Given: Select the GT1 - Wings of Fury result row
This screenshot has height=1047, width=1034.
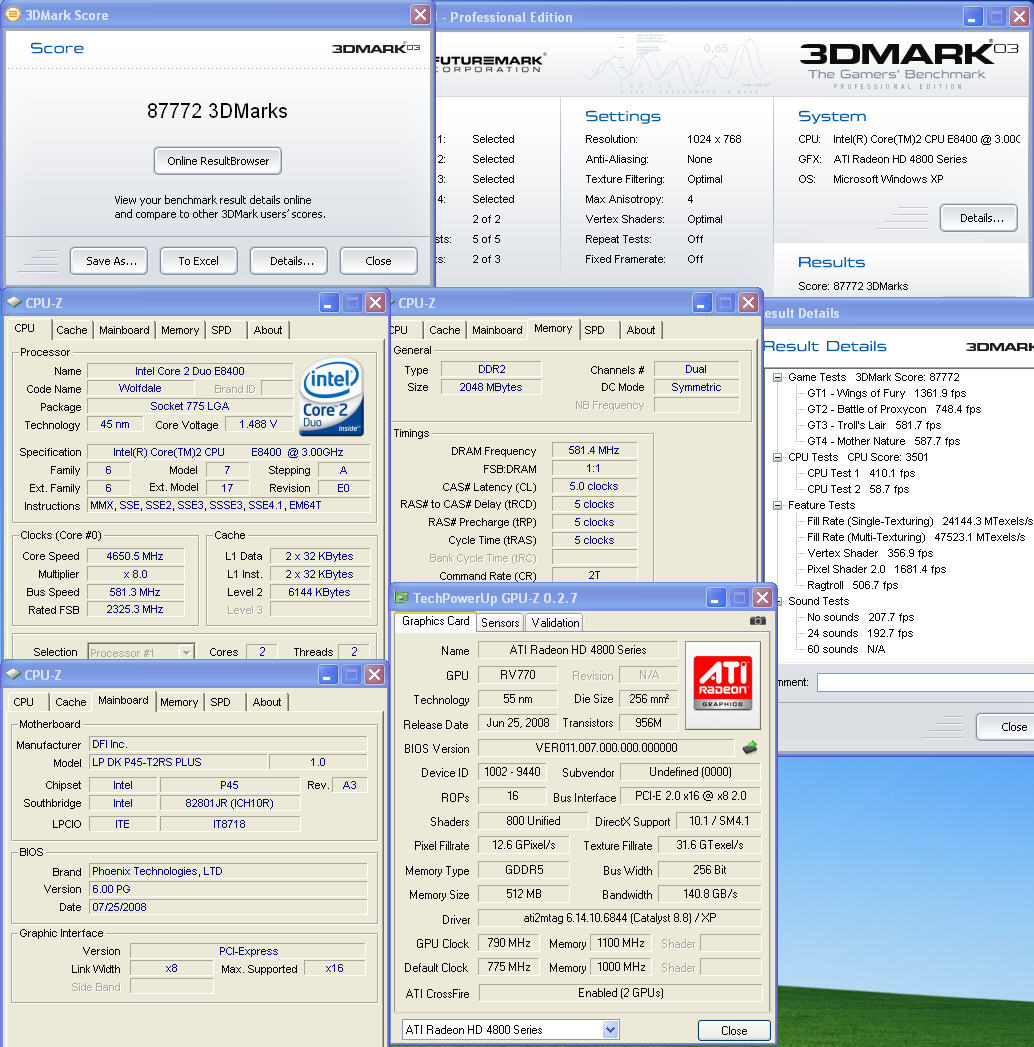Looking at the screenshot, I should tap(886, 393).
